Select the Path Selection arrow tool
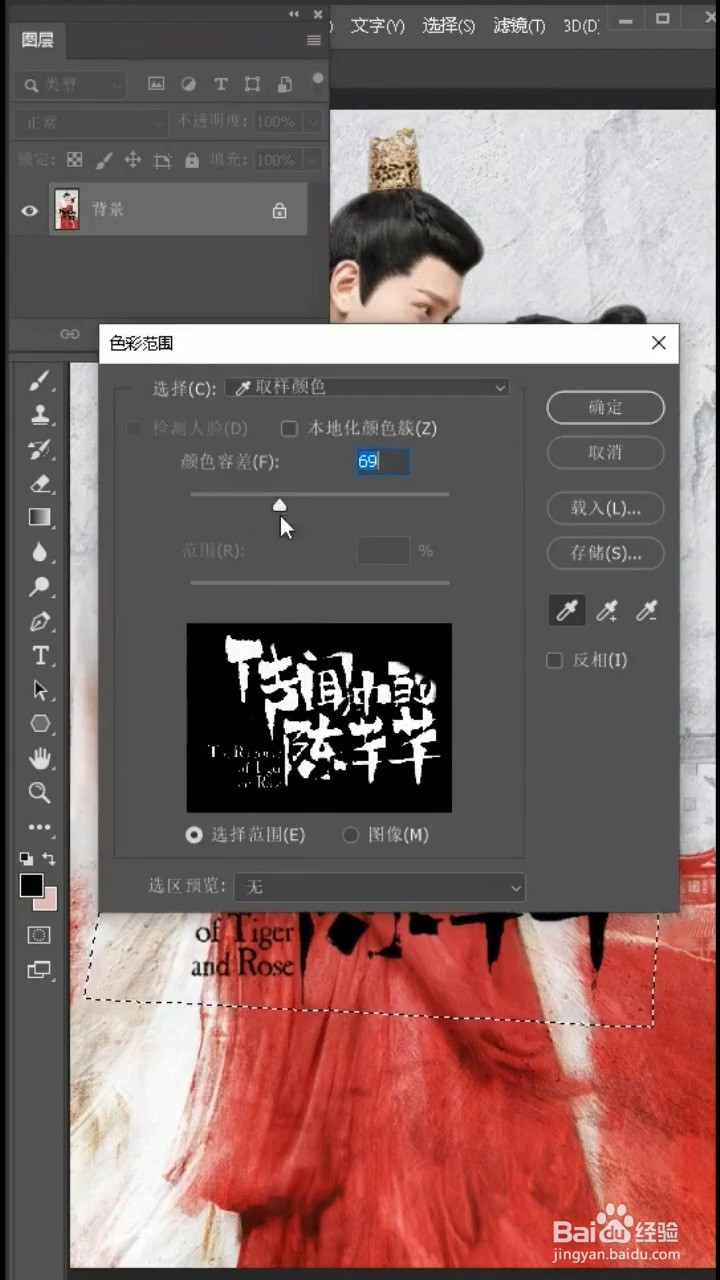 click(x=40, y=690)
